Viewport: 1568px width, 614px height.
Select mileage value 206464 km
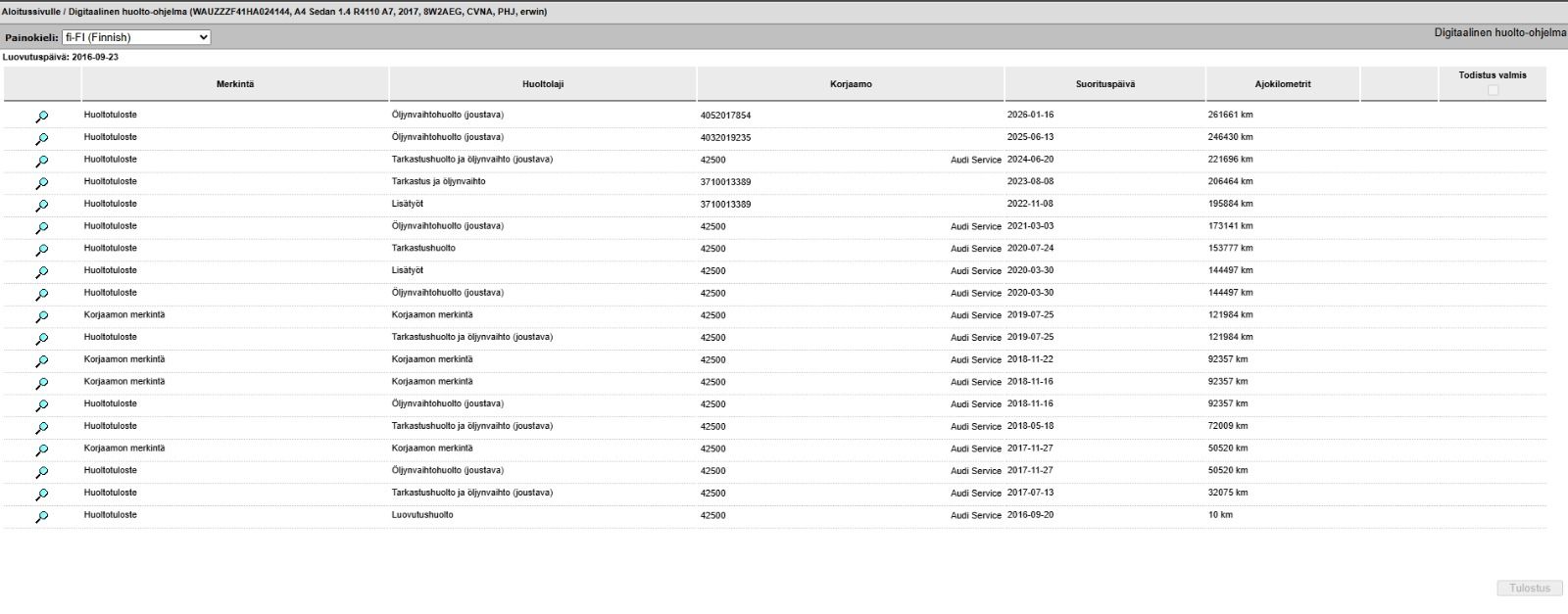[1230, 181]
